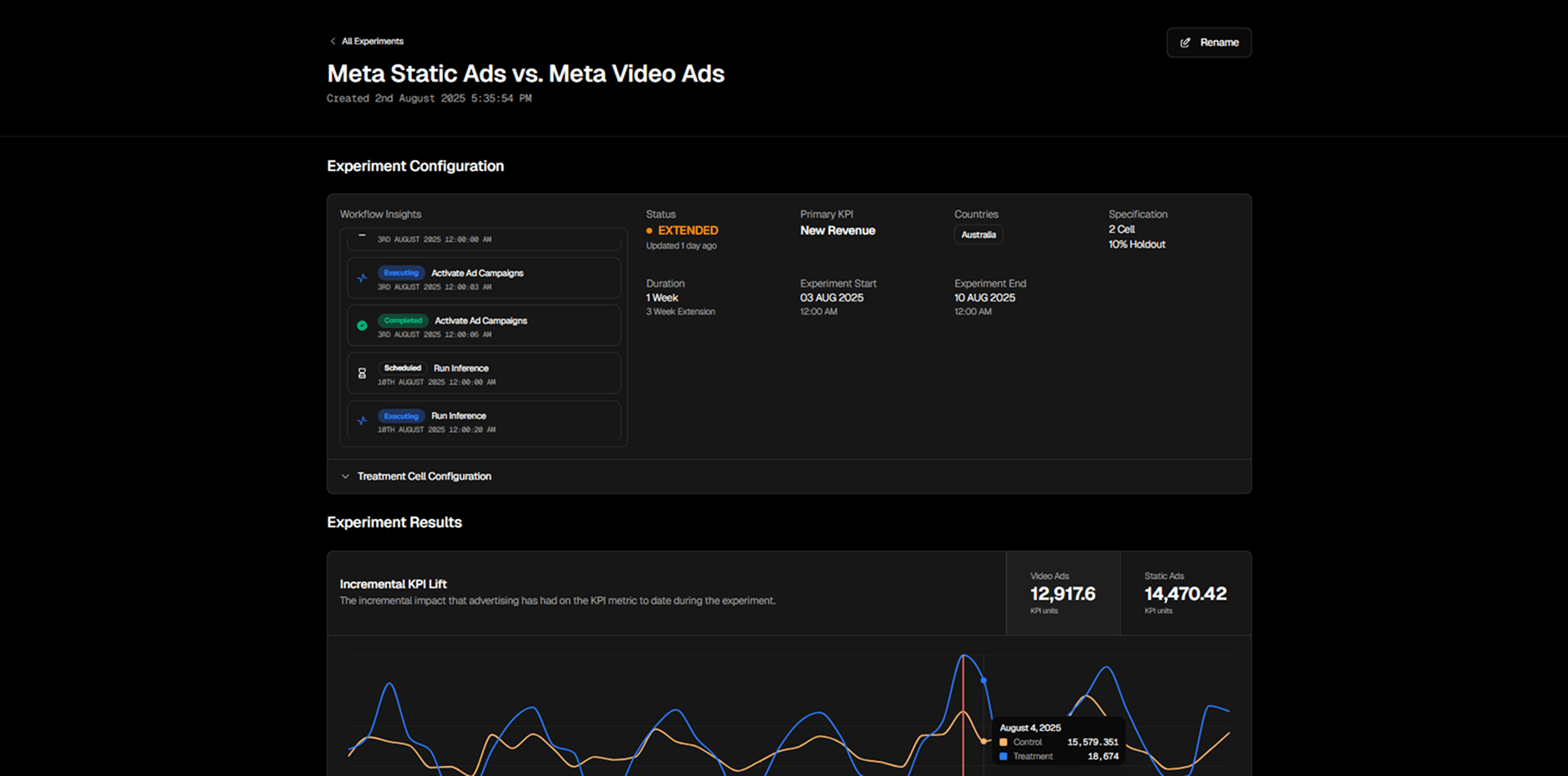
Task: Select the Australia country tag
Action: (978, 235)
